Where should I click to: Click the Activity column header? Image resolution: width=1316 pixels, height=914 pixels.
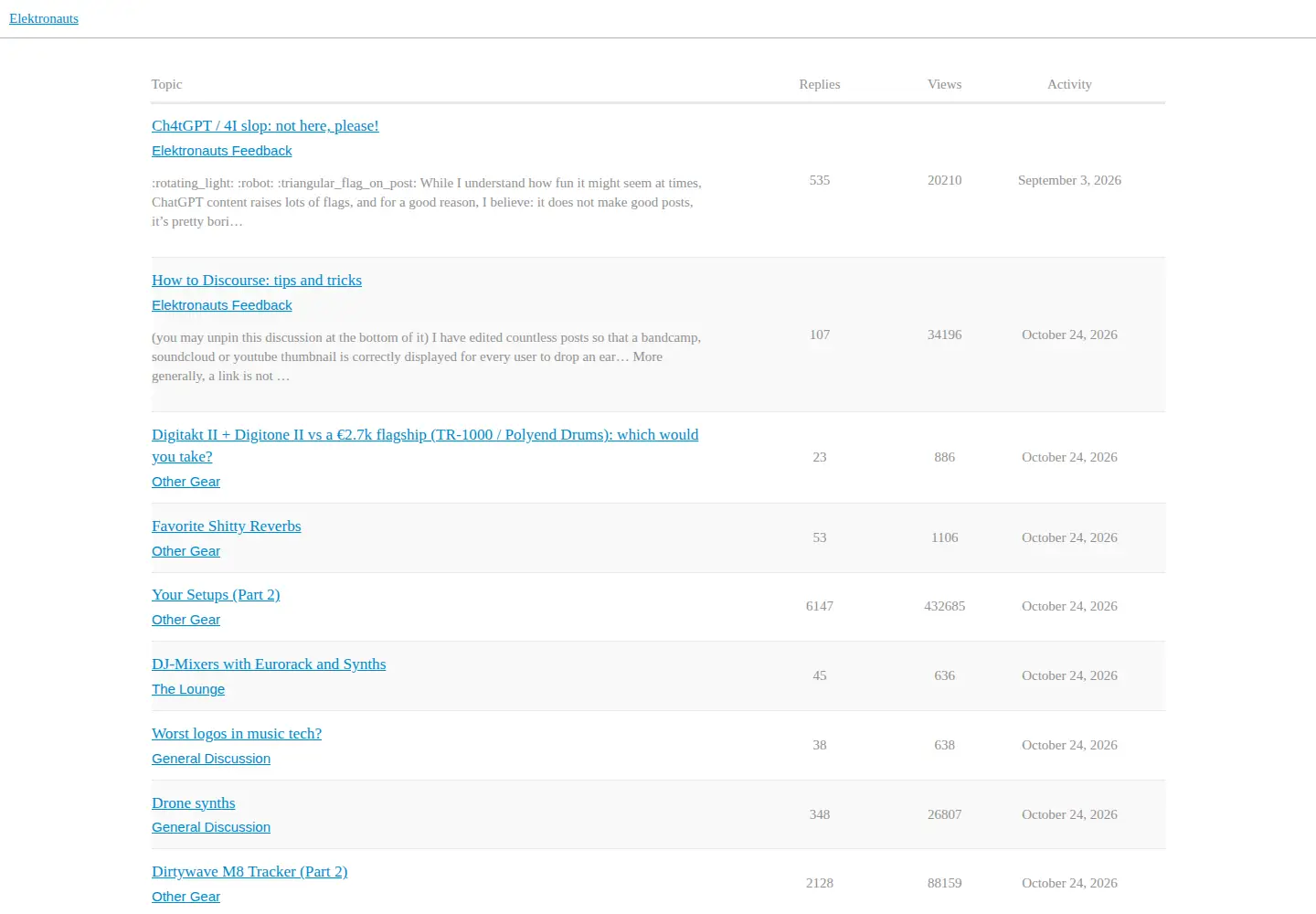pyautogui.click(x=1070, y=84)
